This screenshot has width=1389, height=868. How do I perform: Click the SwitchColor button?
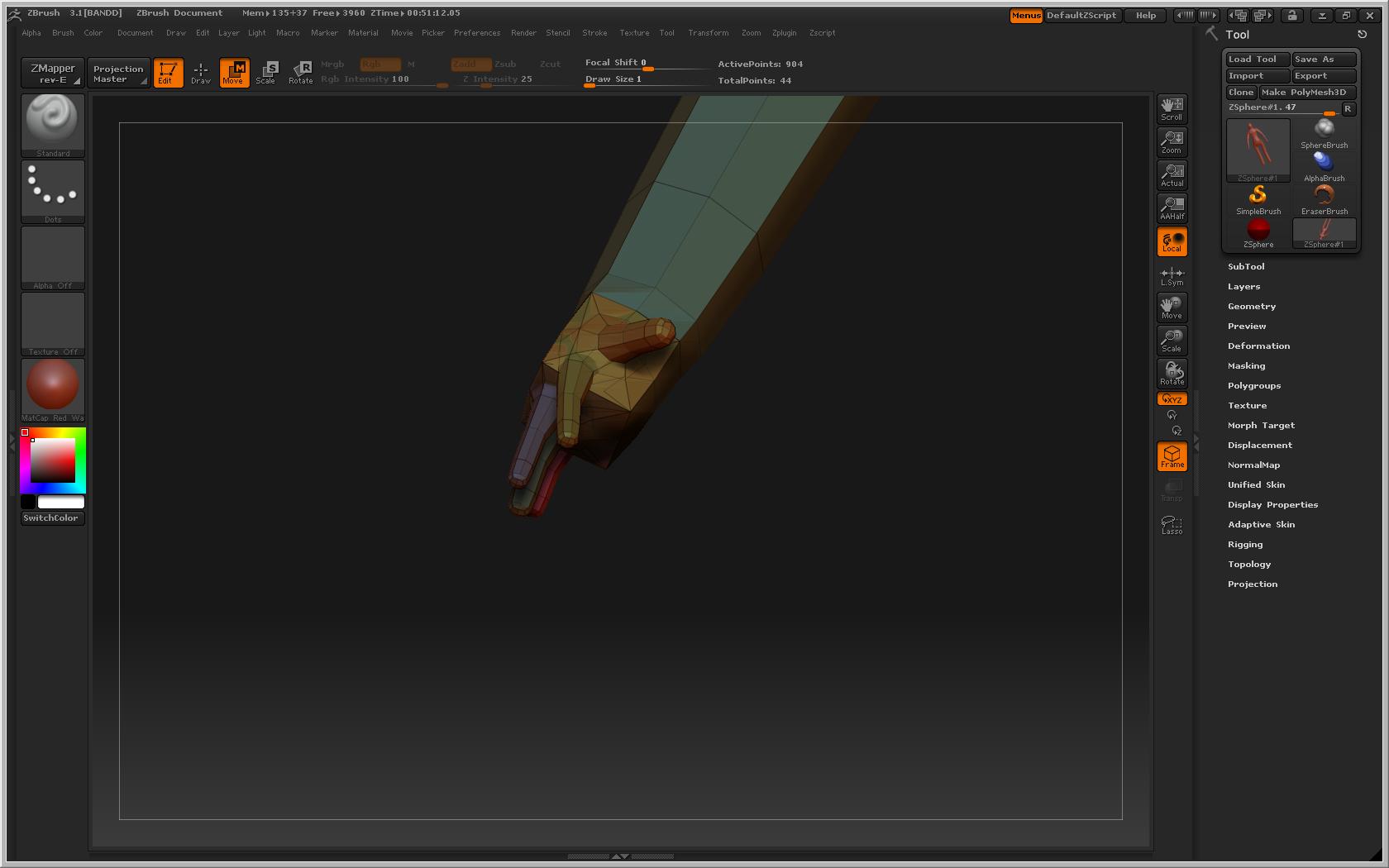[x=53, y=518]
